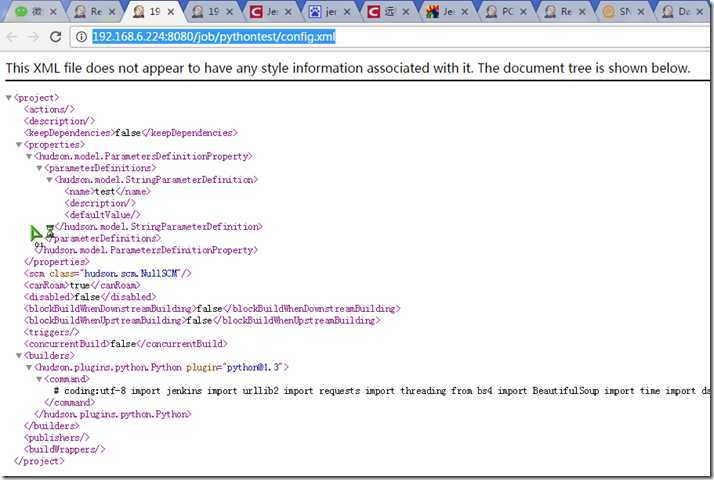Collapse <hudson.model.ParametersDefinitionProperty> node

(29, 157)
